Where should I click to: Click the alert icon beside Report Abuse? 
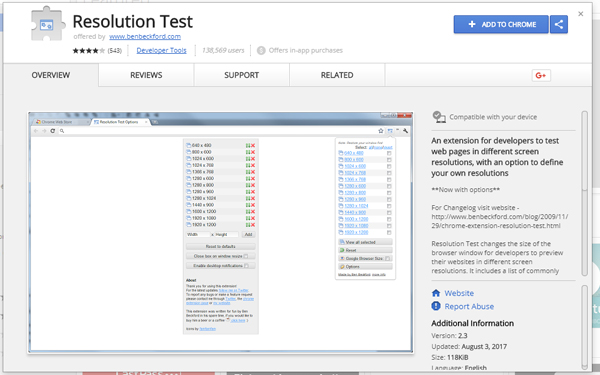(x=436, y=306)
